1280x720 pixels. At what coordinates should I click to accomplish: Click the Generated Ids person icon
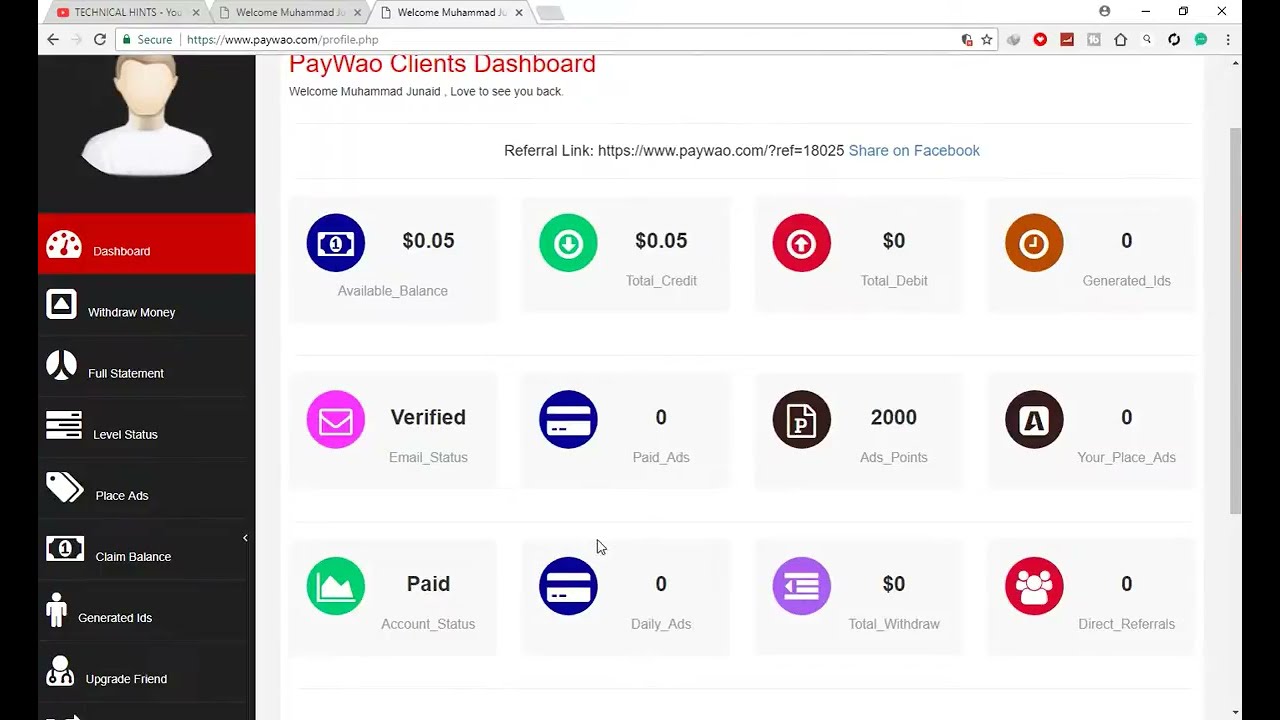click(56, 610)
